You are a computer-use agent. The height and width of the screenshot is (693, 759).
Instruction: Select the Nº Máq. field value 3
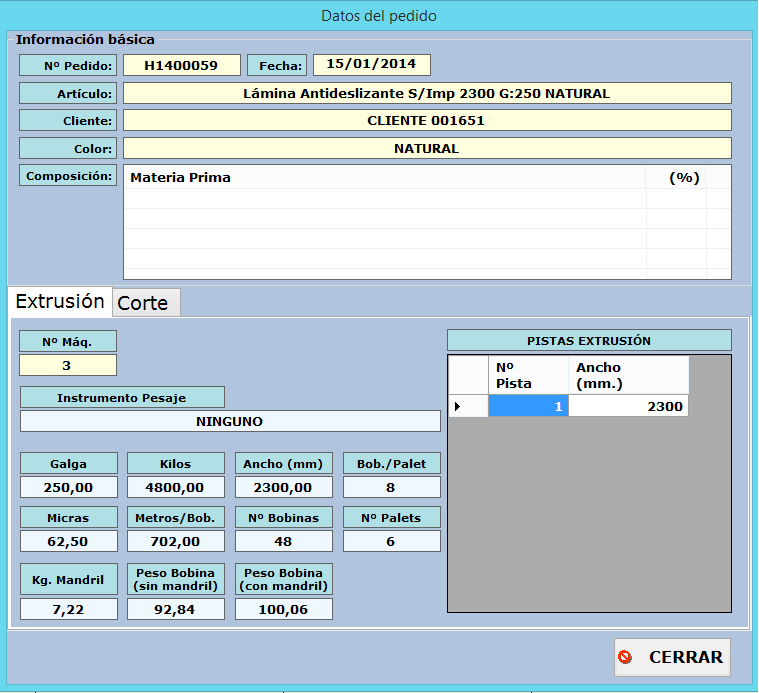point(67,365)
